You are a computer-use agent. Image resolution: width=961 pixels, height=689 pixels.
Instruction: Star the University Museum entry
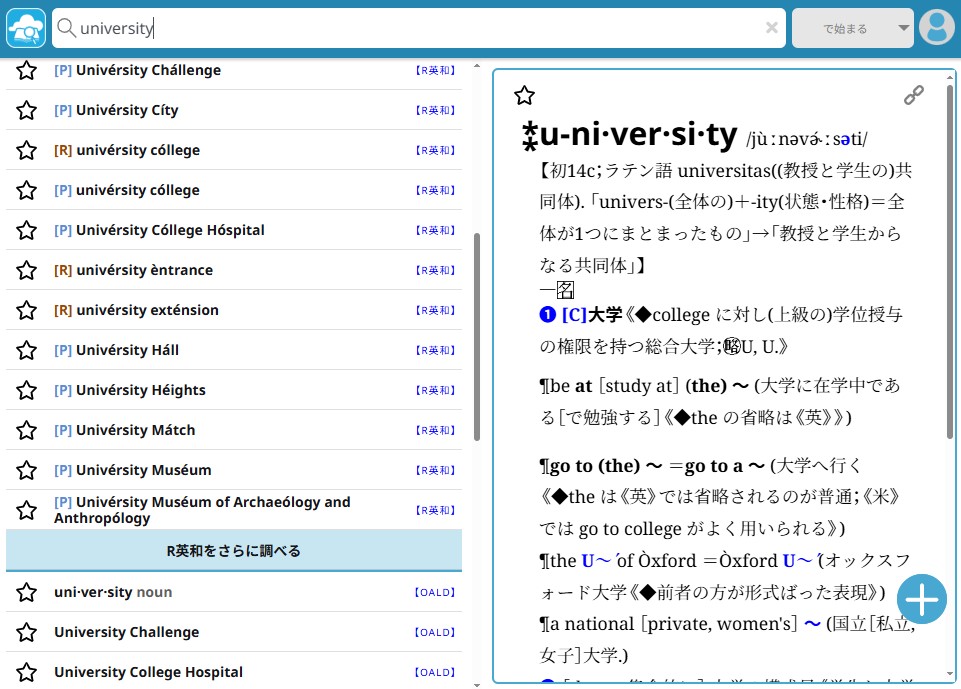25,470
